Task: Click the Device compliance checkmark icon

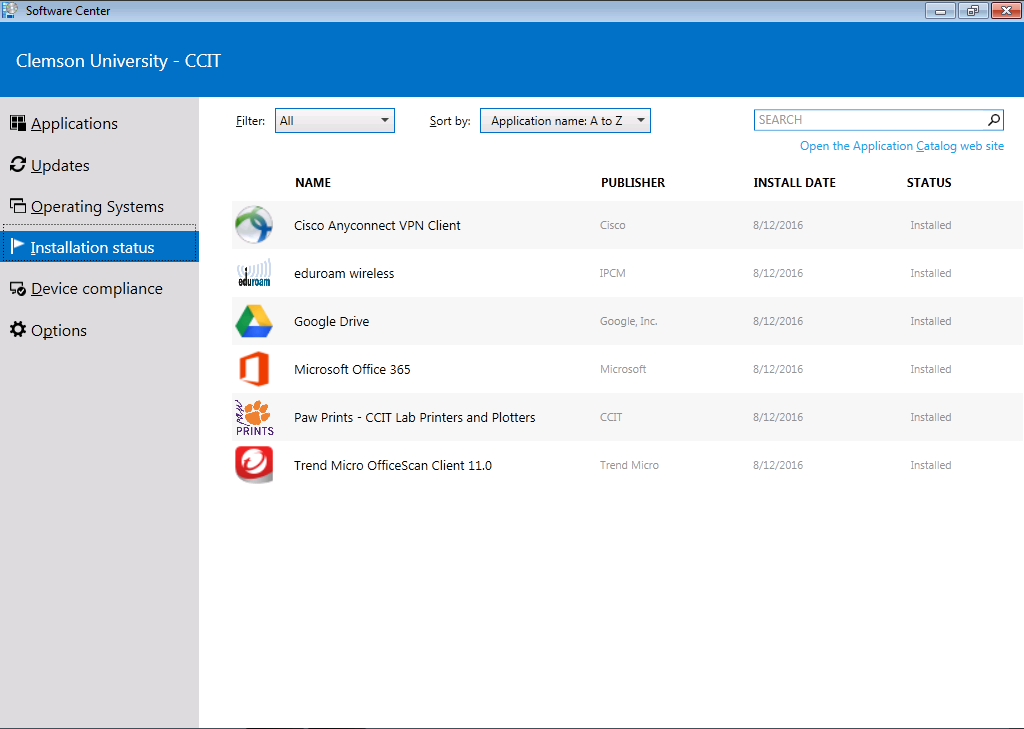Action: pos(18,289)
